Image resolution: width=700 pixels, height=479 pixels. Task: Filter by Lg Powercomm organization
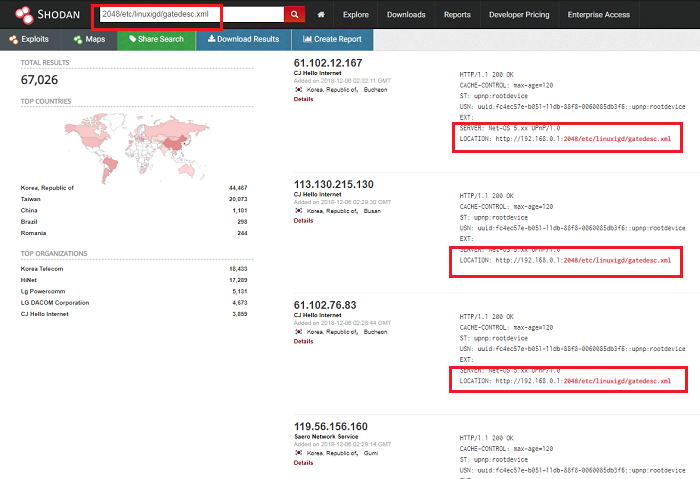(x=43, y=292)
